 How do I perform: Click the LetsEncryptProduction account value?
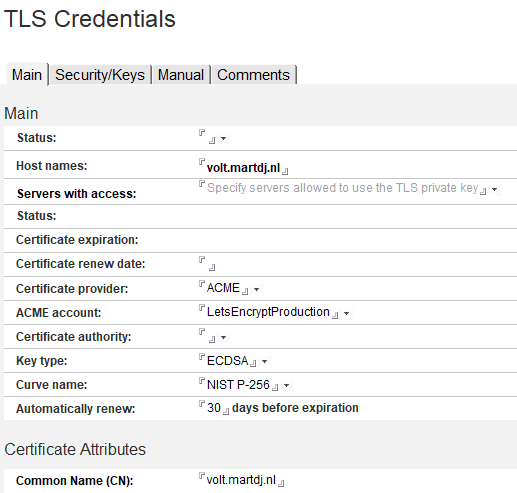pyautogui.click(x=268, y=312)
